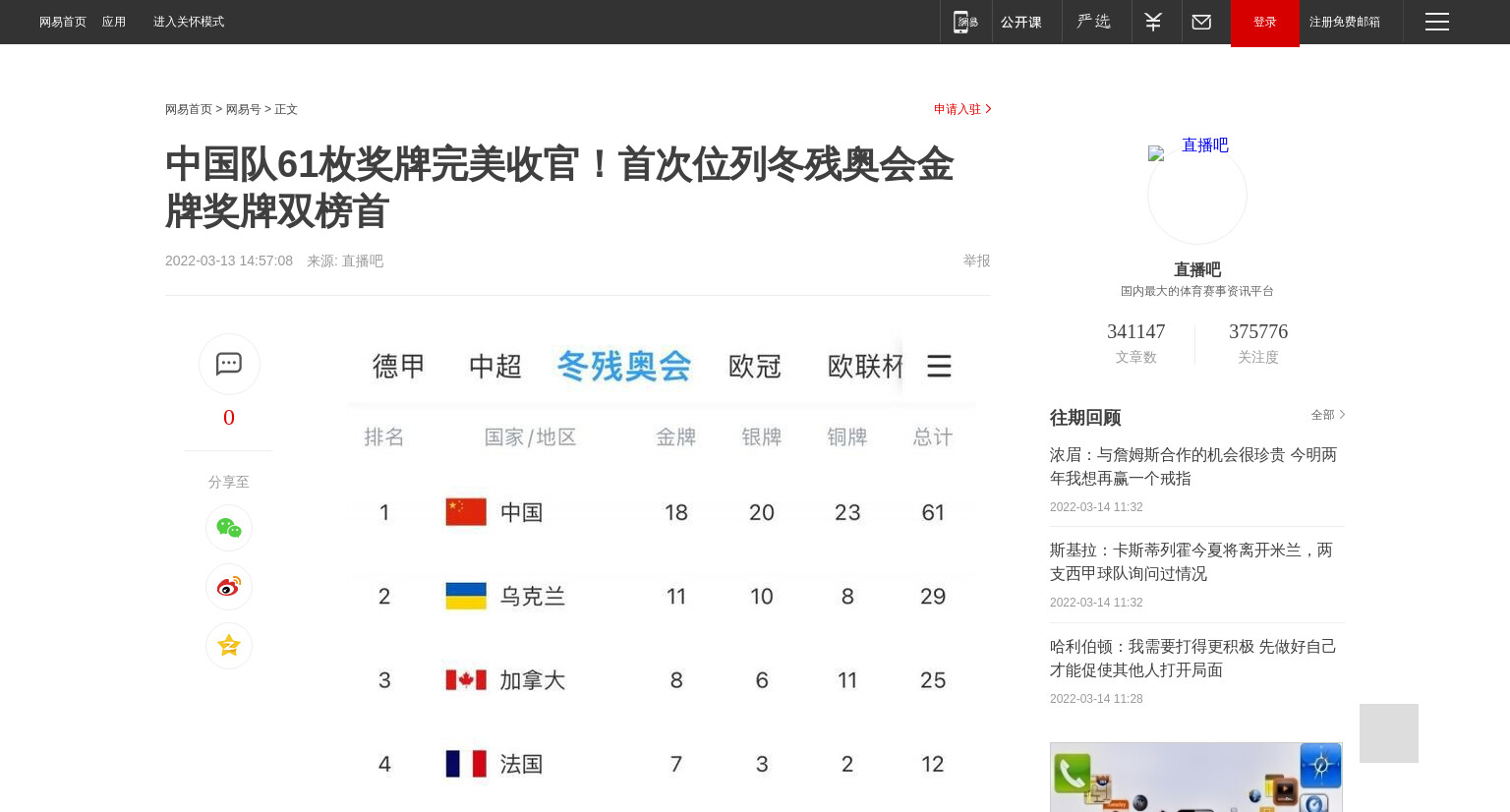Click the back-to-top gray box
The width and height of the screenshot is (1510, 812).
pyautogui.click(x=1389, y=733)
